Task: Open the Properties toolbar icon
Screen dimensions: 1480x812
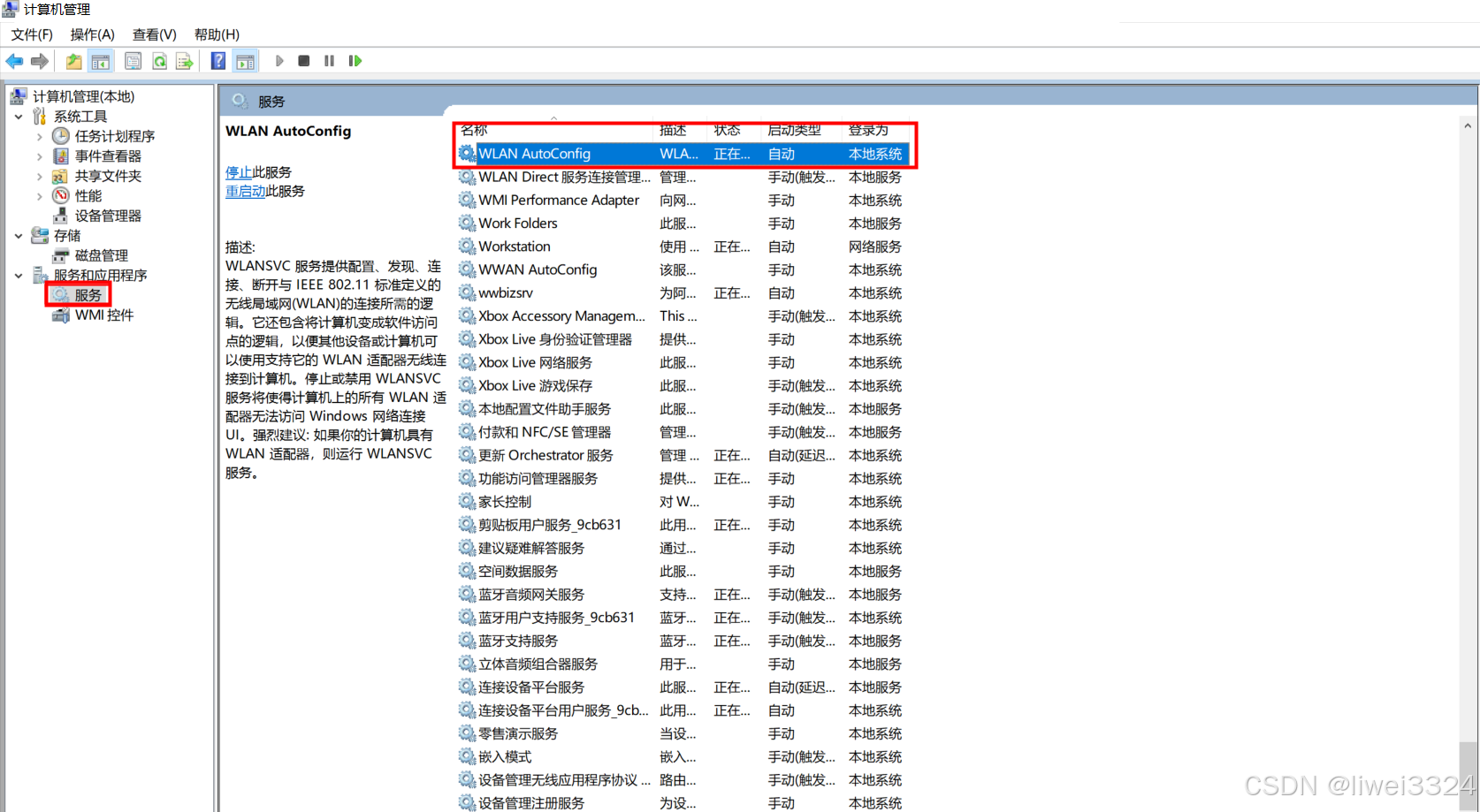Action: click(134, 61)
